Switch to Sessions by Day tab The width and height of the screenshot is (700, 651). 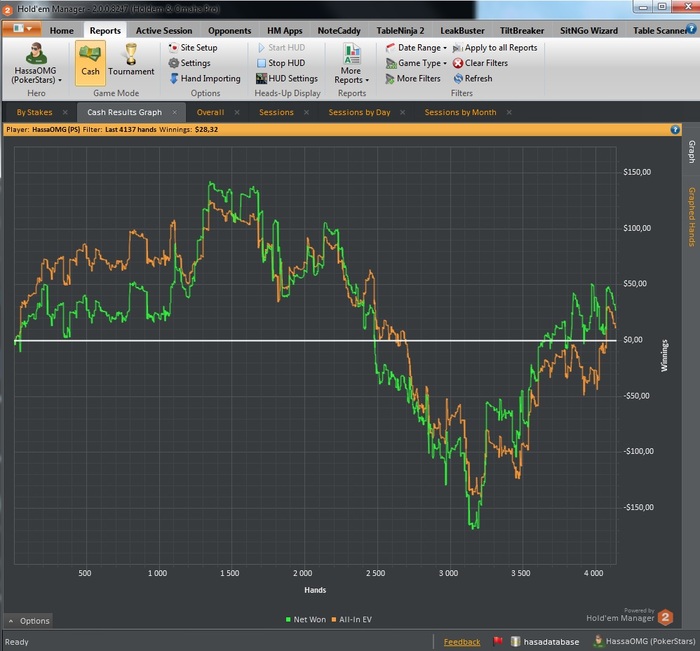(x=359, y=112)
